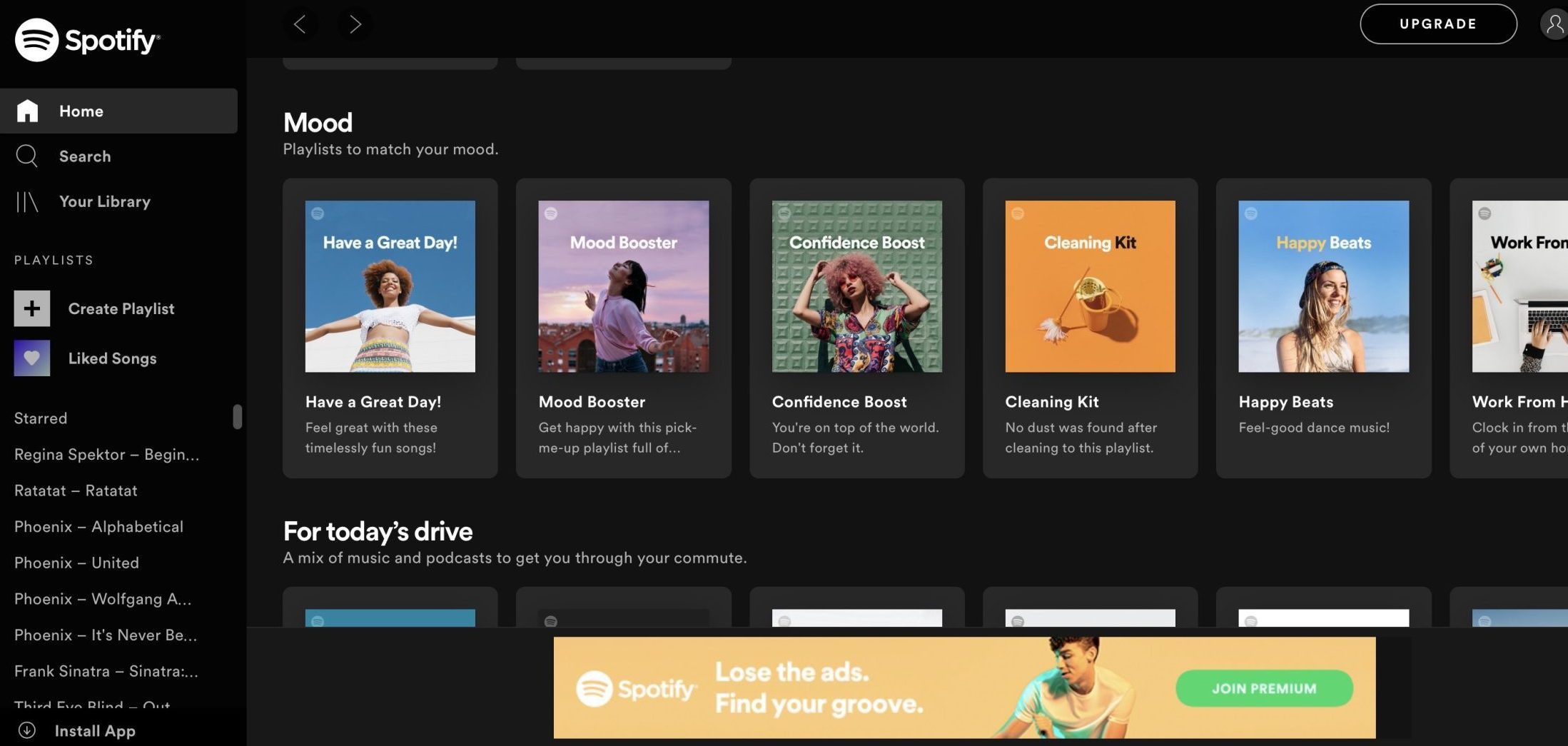Click the Confidence Boost title text

tap(839, 402)
